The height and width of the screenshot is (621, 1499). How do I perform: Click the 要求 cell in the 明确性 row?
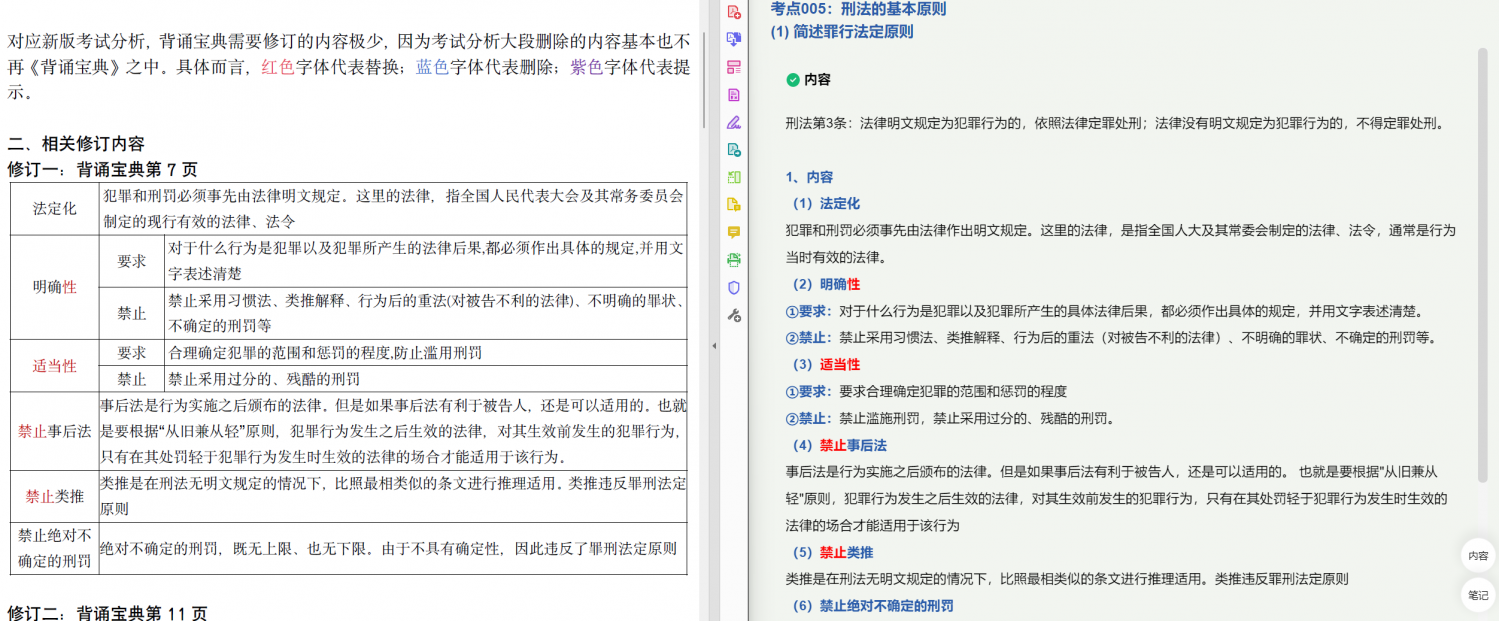point(132,261)
